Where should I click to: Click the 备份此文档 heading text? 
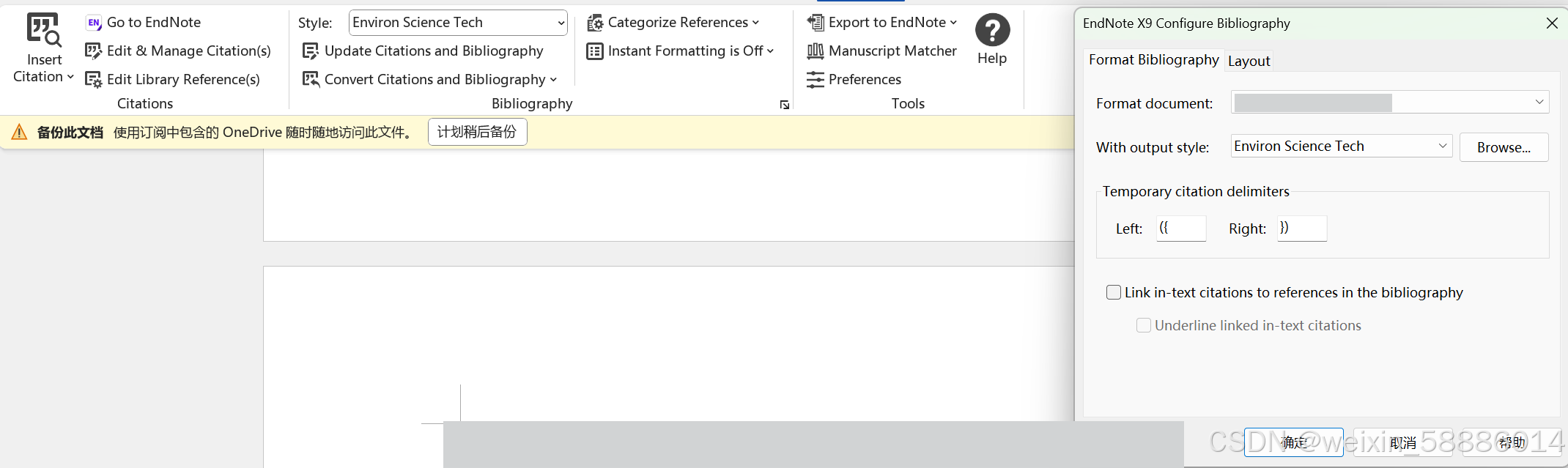point(70,133)
